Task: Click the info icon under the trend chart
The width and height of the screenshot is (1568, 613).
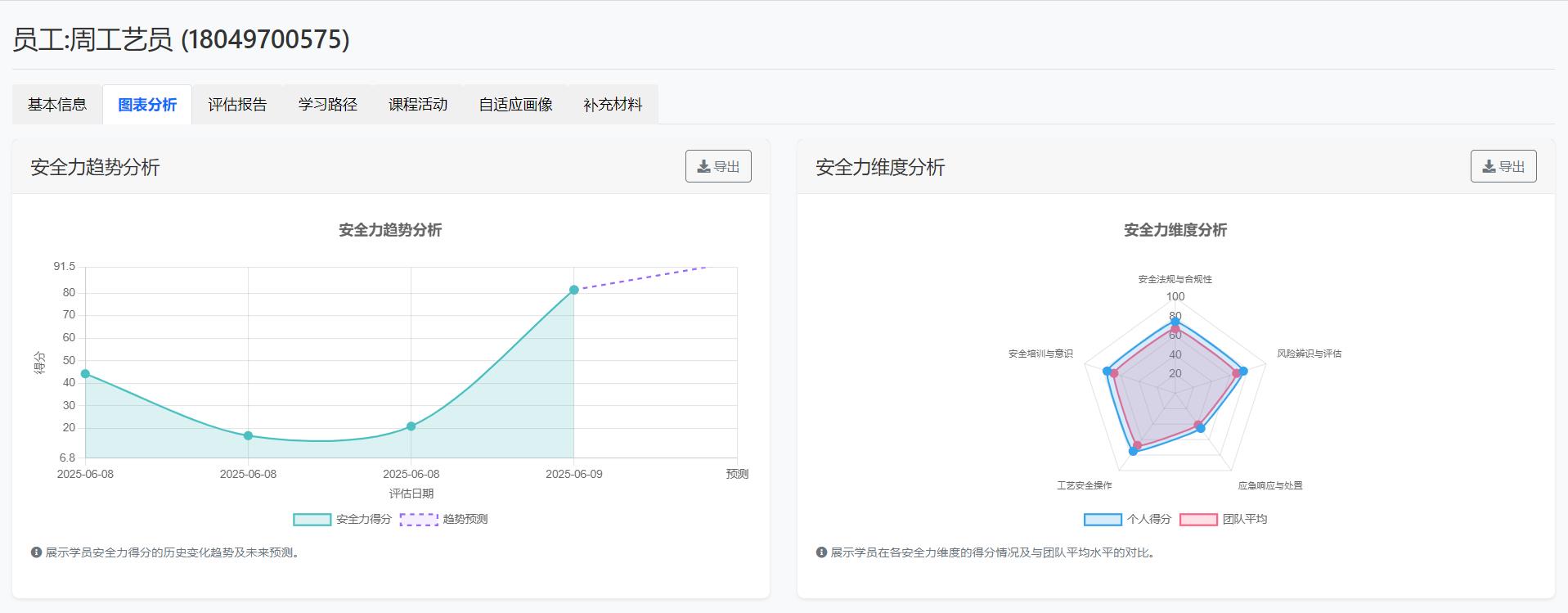Action: [x=36, y=552]
